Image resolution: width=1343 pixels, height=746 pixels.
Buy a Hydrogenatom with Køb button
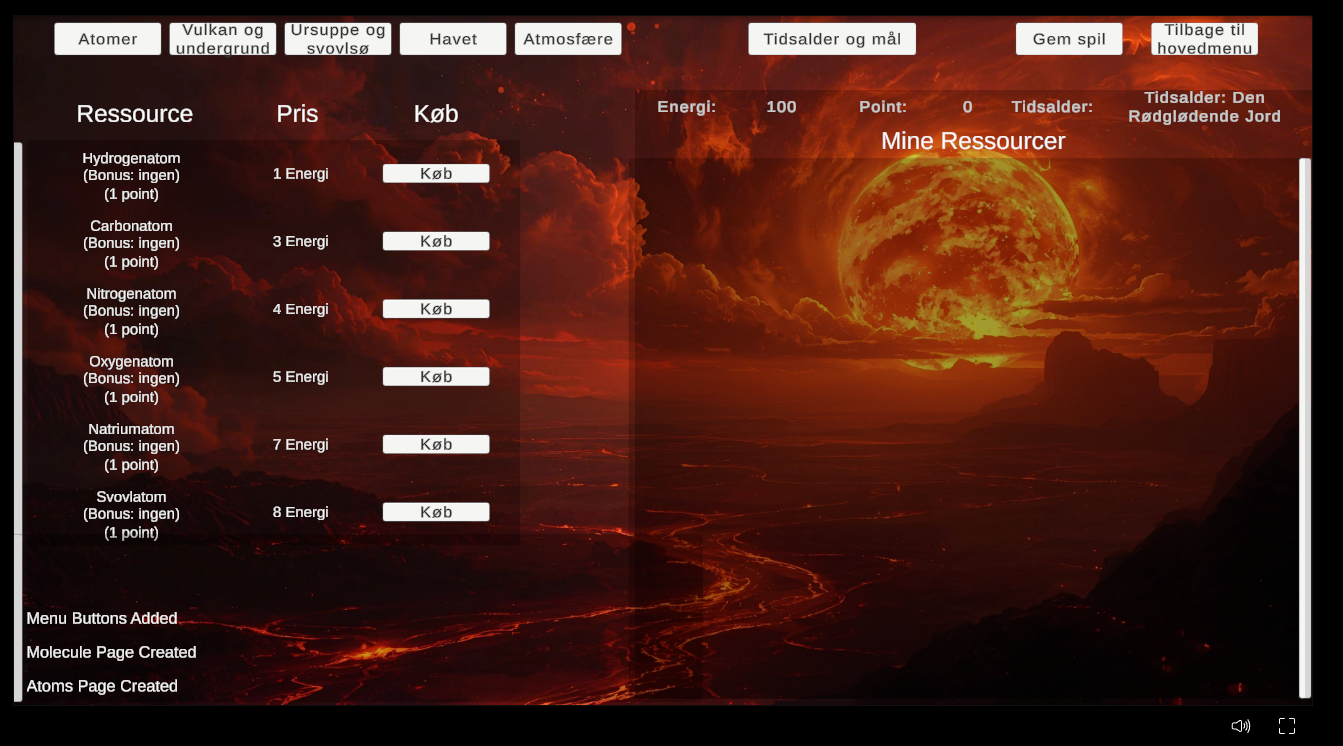click(436, 174)
